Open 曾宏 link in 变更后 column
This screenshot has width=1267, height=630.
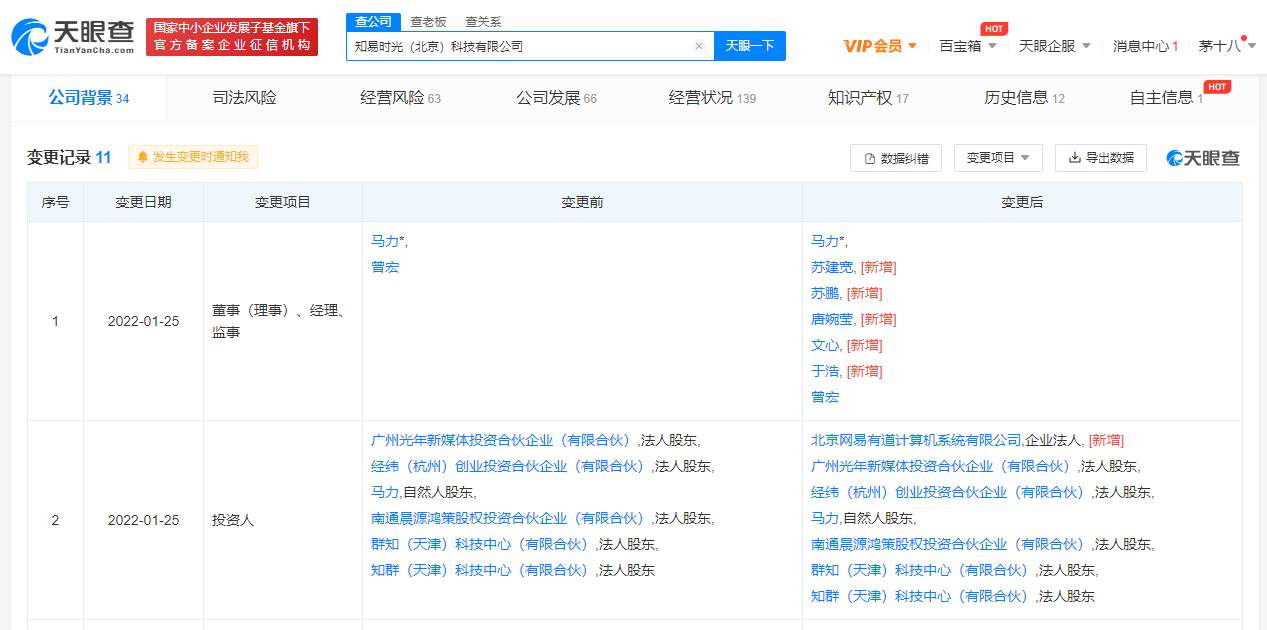tap(825, 397)
